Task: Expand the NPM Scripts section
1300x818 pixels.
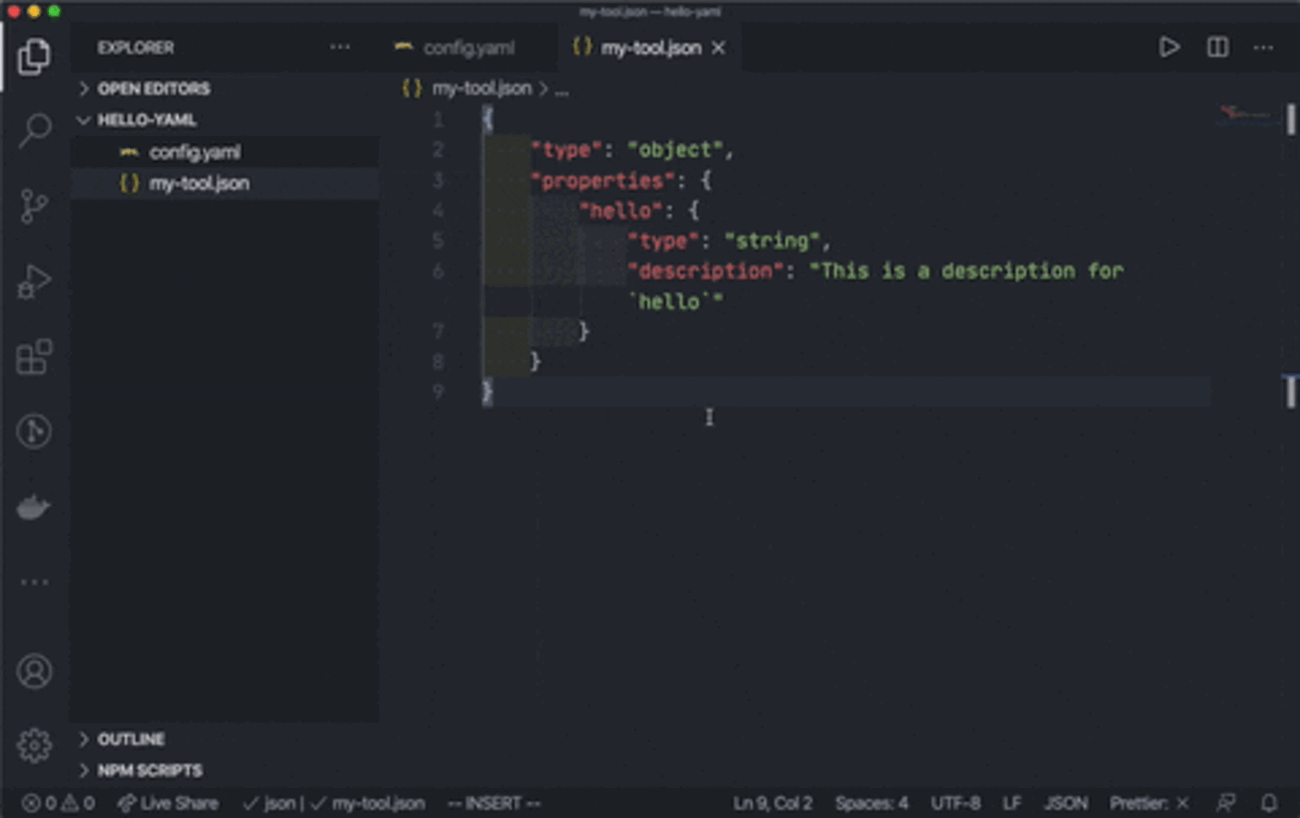Action: [x=149, y=770]
